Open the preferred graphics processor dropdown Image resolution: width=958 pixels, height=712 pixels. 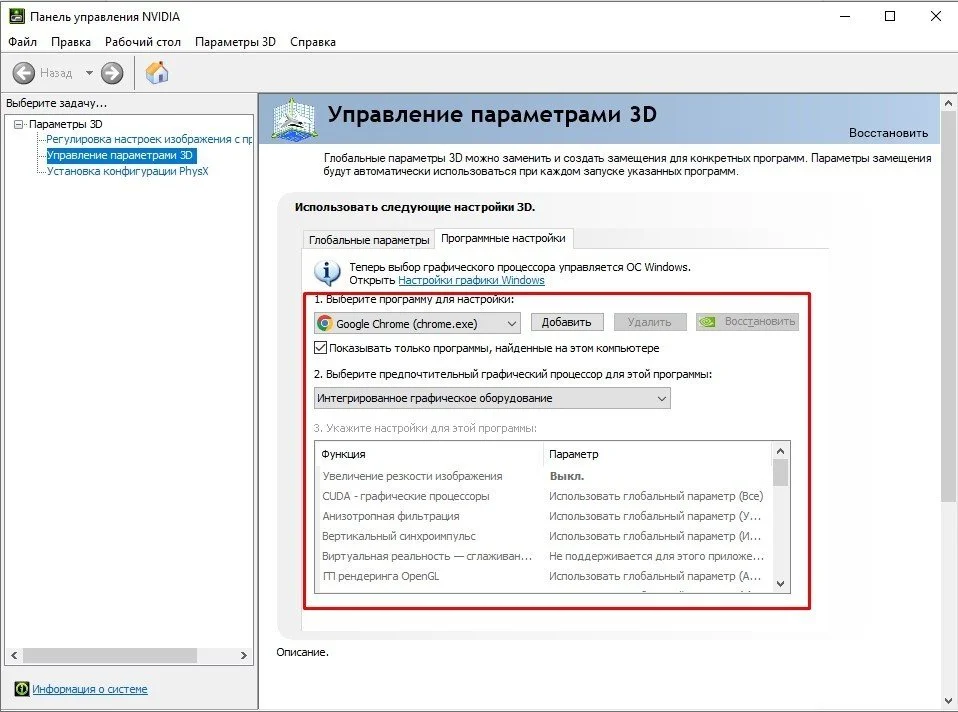[492, 398]
